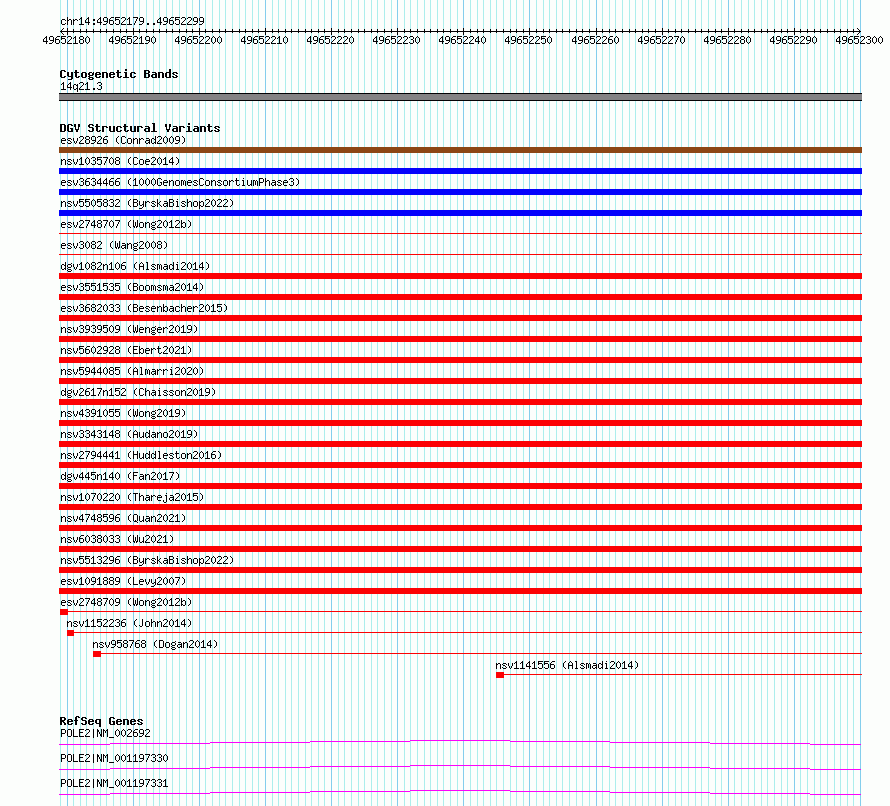Screen dimensions: 890x806
Task: Select esv2748707 (Wong2012b) label
Action: tap(126, 224)
